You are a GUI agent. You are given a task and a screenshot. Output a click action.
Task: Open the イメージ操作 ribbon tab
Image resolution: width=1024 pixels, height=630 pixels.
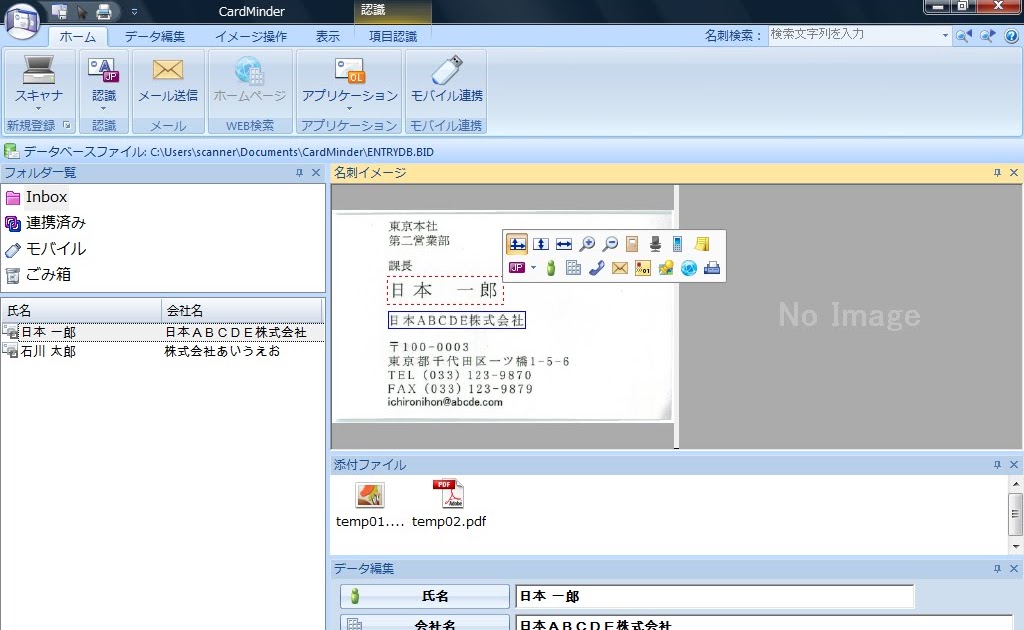pos(251,37)
